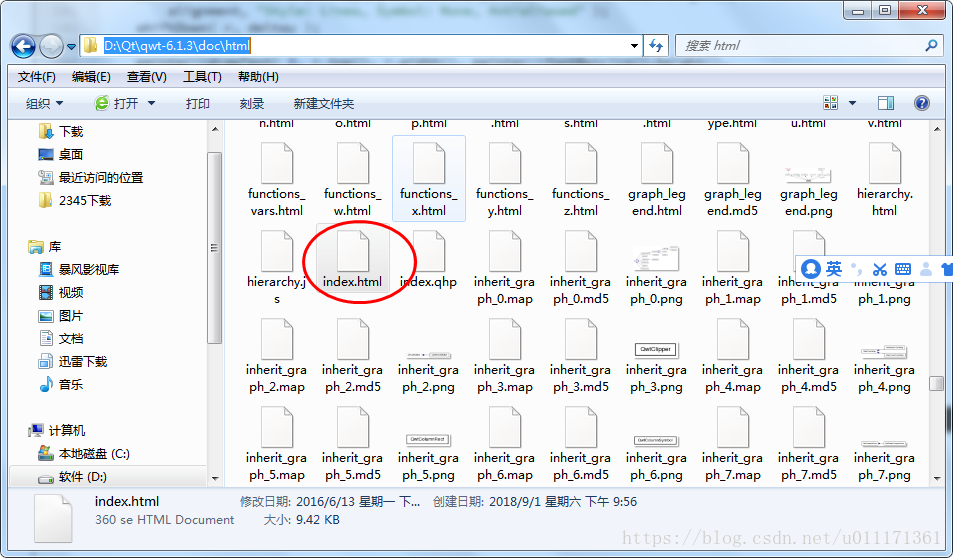
Task: Select 下载 in the navigation pane
Action: pyautogui.click(x=61, y=131)
